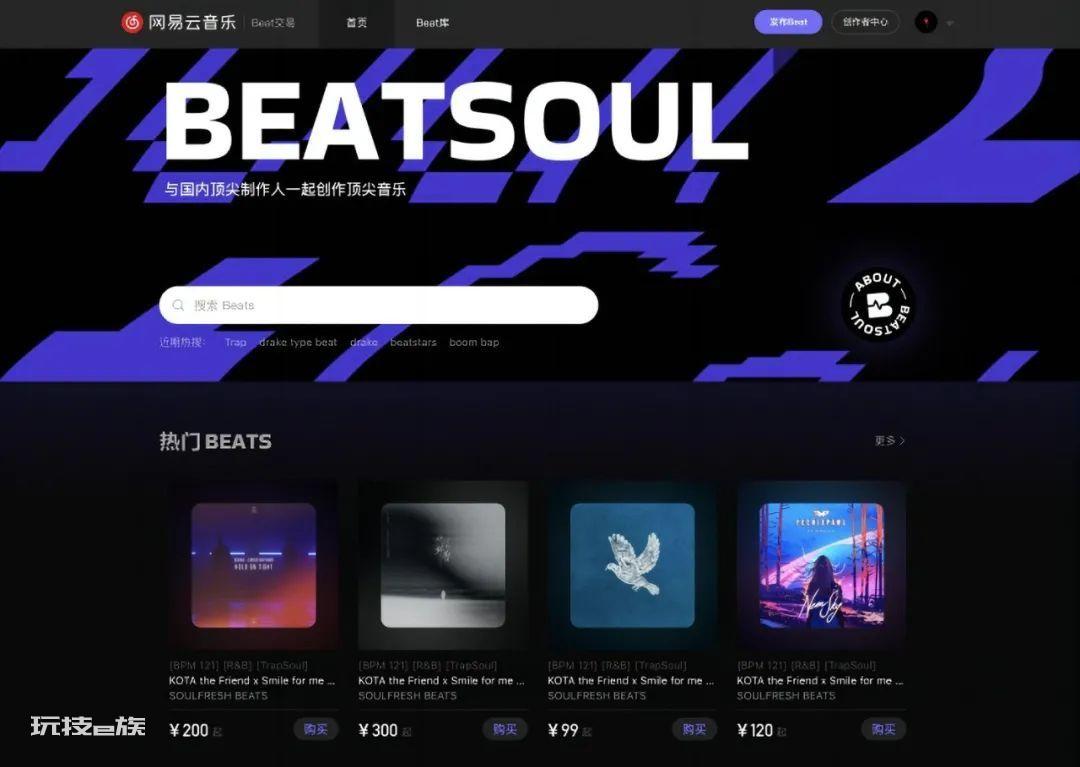
Task: Switch to the 首页 tab
Action: click(356, 23)
